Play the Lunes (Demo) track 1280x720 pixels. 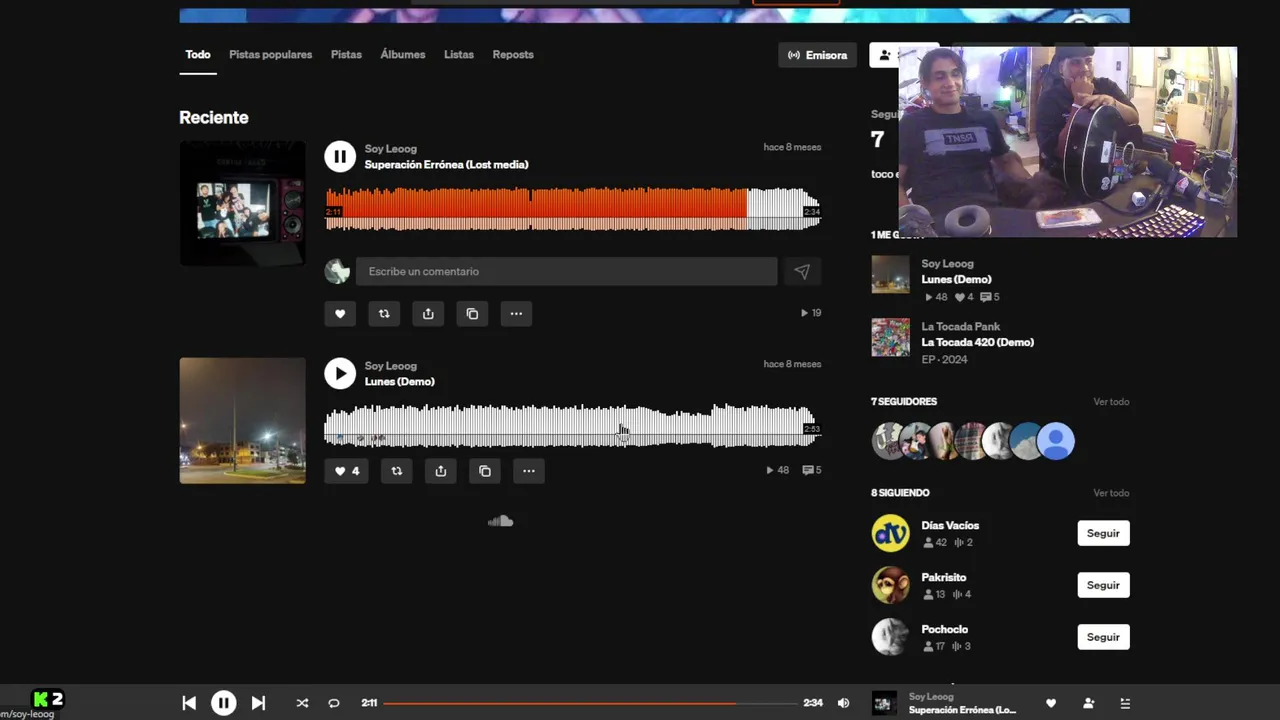(x=340, y=373)
